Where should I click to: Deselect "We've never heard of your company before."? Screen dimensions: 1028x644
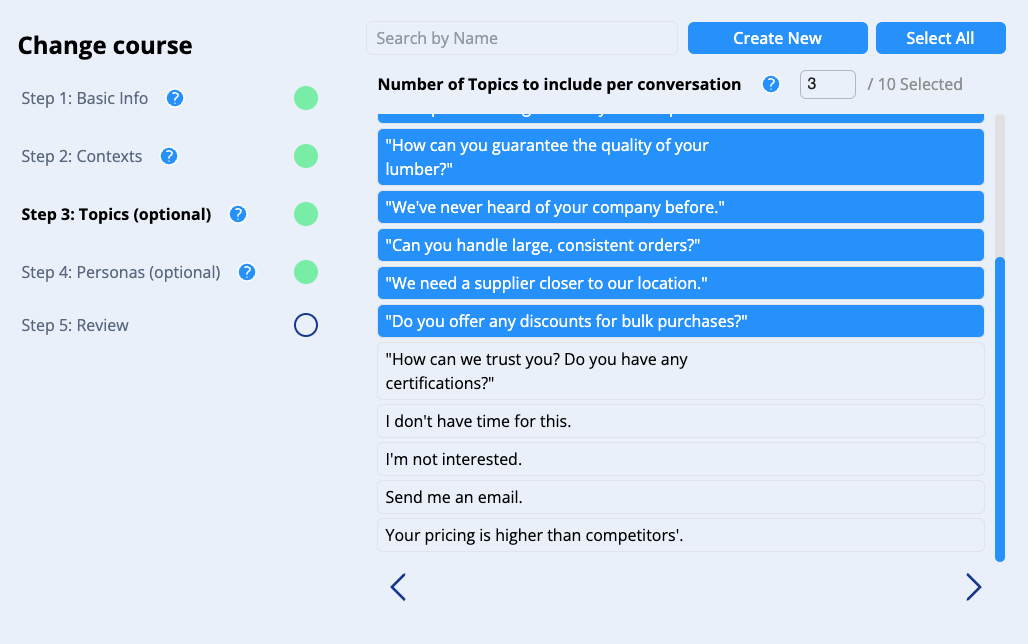(680, 207)
